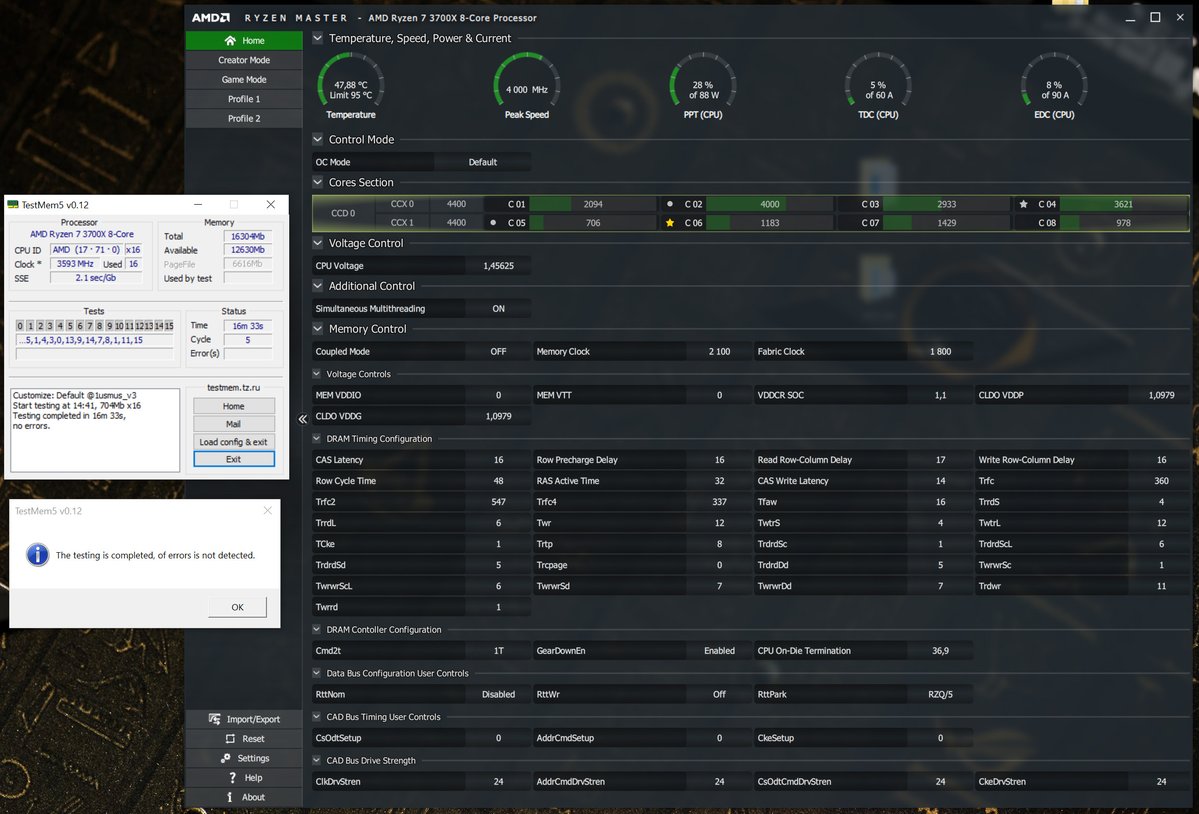
Task: Click the TestMem5 log text box
Action: [x=96, y=430]
